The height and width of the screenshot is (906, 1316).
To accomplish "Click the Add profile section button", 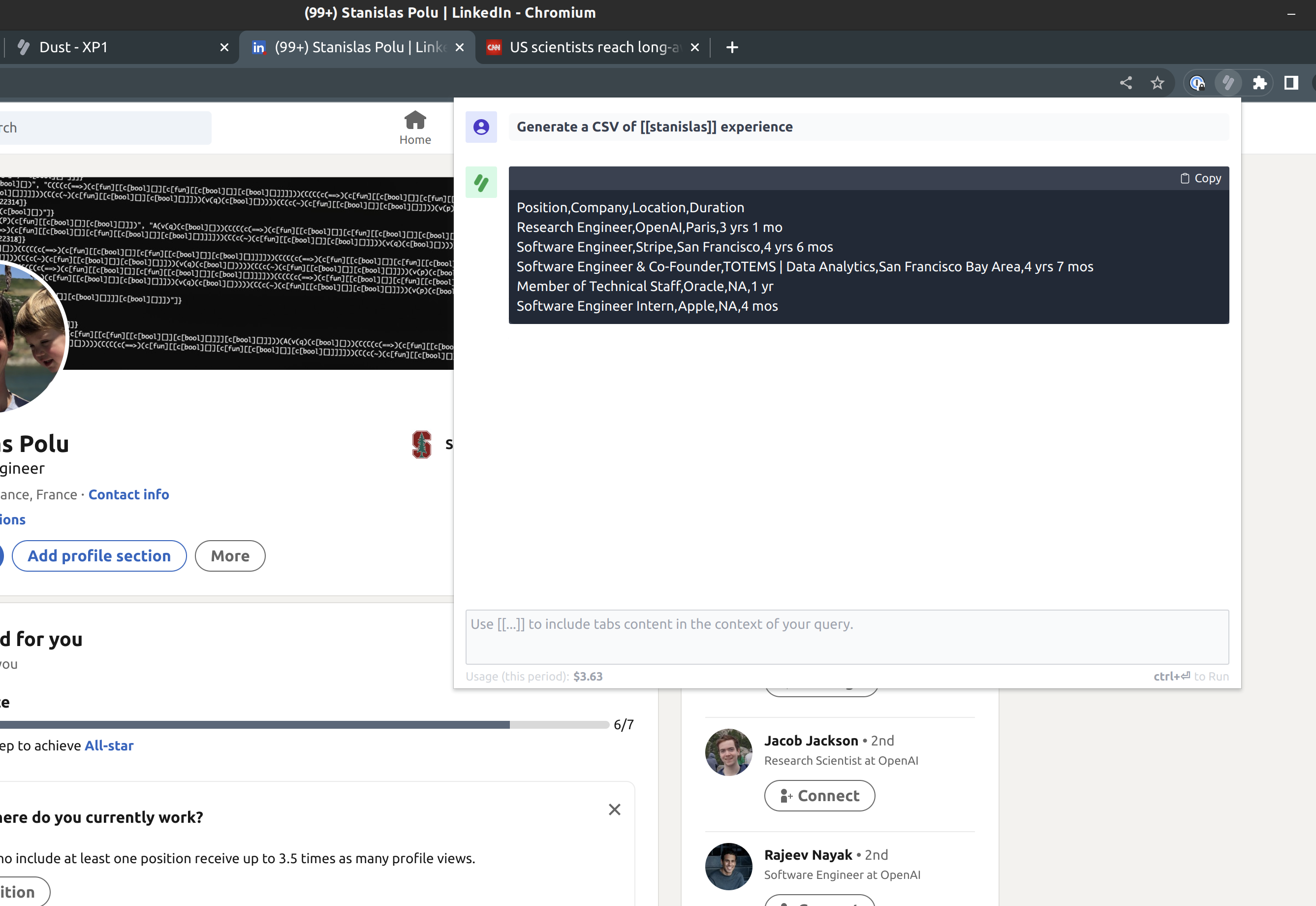I will coord(99,556).
